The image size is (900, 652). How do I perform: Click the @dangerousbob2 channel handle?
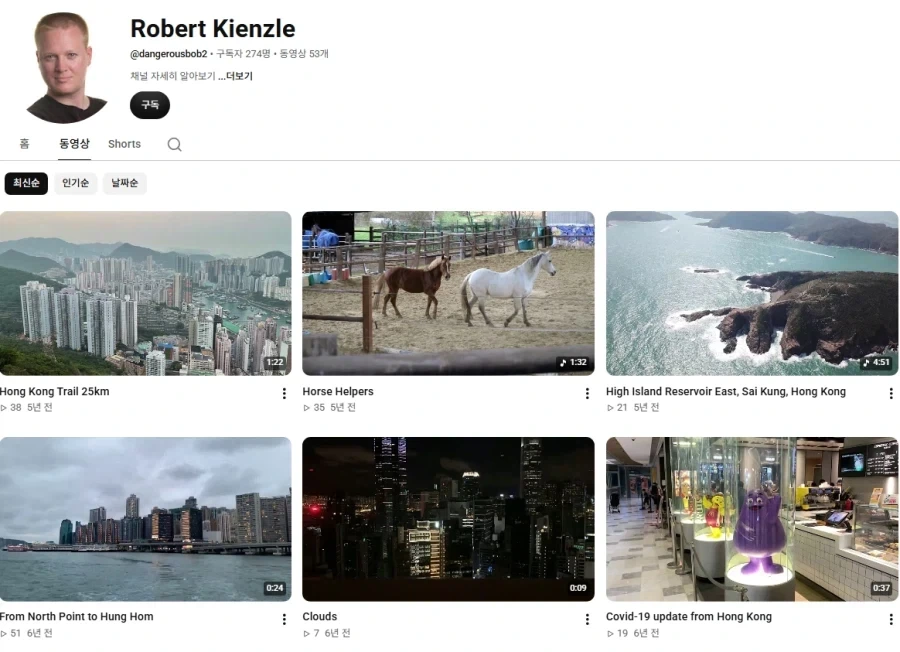click(169, 54)
